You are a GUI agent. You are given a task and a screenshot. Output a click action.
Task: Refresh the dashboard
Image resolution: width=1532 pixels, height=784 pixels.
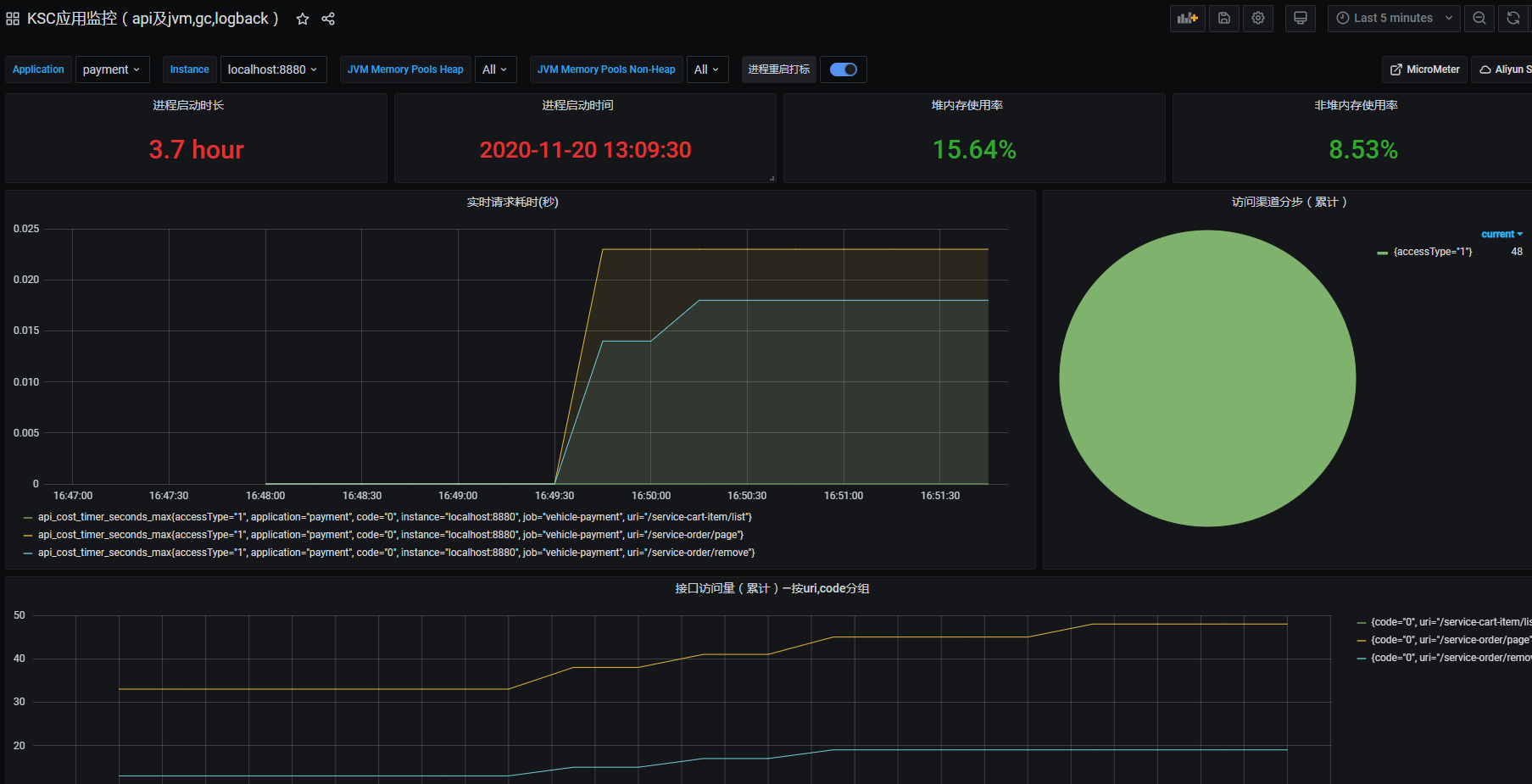tap(1513, 18)
